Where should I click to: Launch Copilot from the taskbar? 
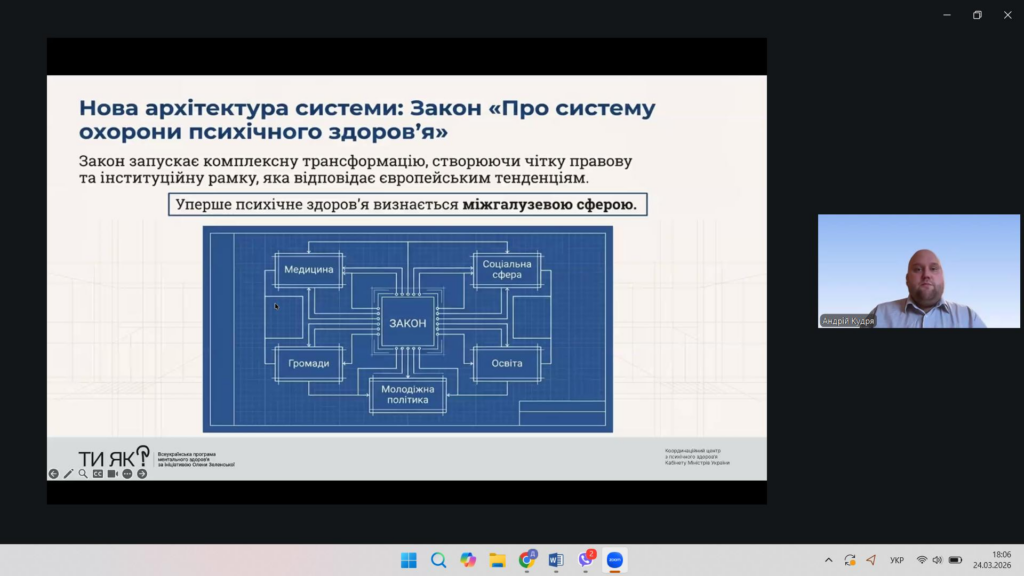click(x=468, y=560)
